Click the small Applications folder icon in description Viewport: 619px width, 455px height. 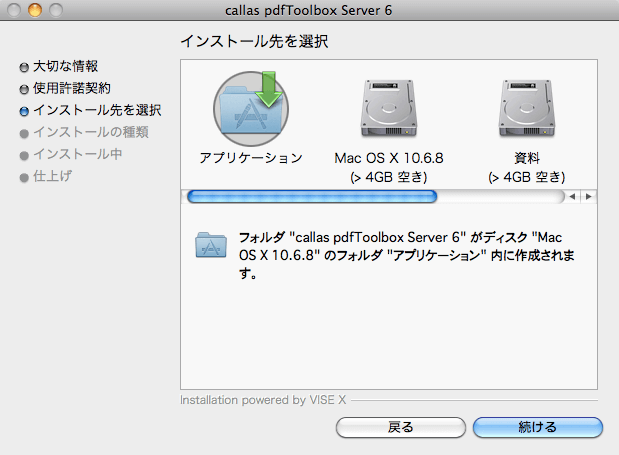click(211, 245)
